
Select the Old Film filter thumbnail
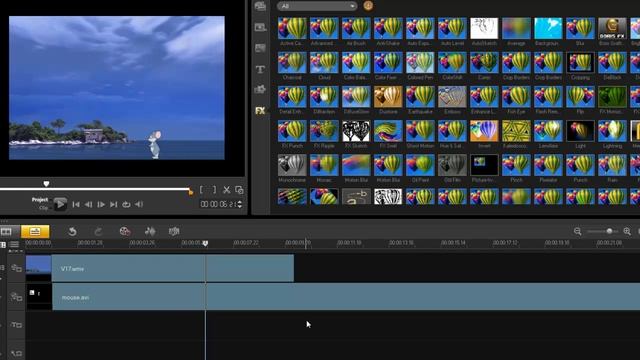coord(452,165)
